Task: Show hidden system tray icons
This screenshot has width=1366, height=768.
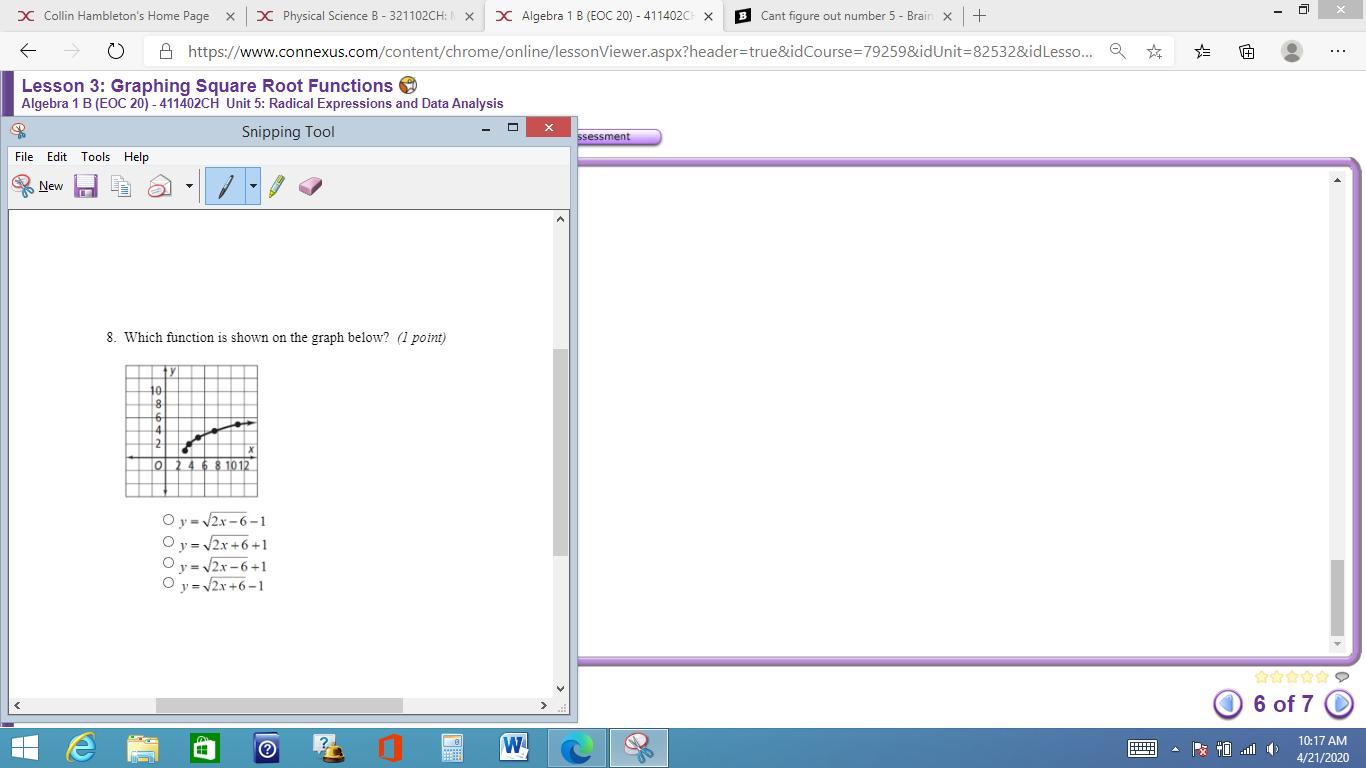Action: pyautogui.click(x=1175, y=748)
